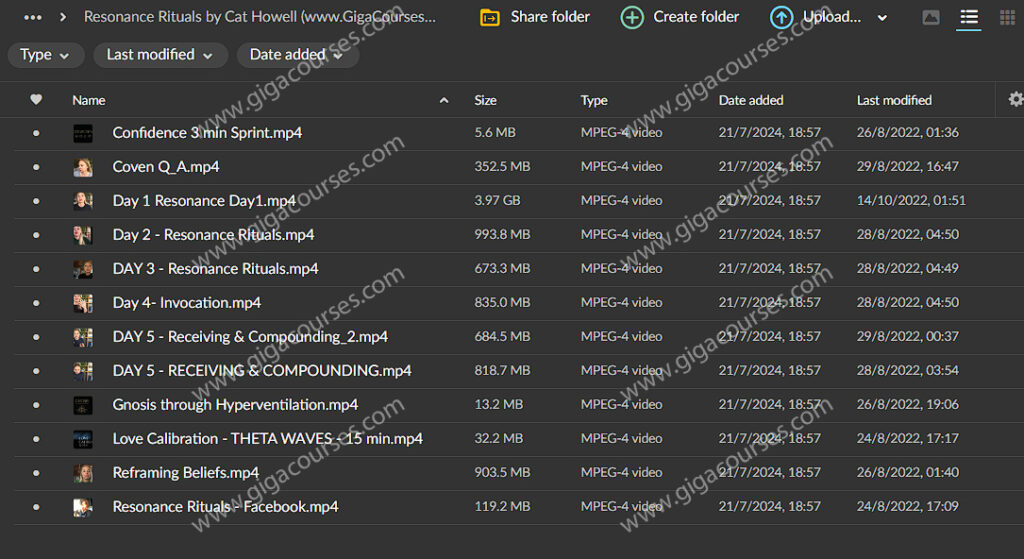The image size is (1024, 559).
Task: Open the Date added filter
Action: coord(297,55)
